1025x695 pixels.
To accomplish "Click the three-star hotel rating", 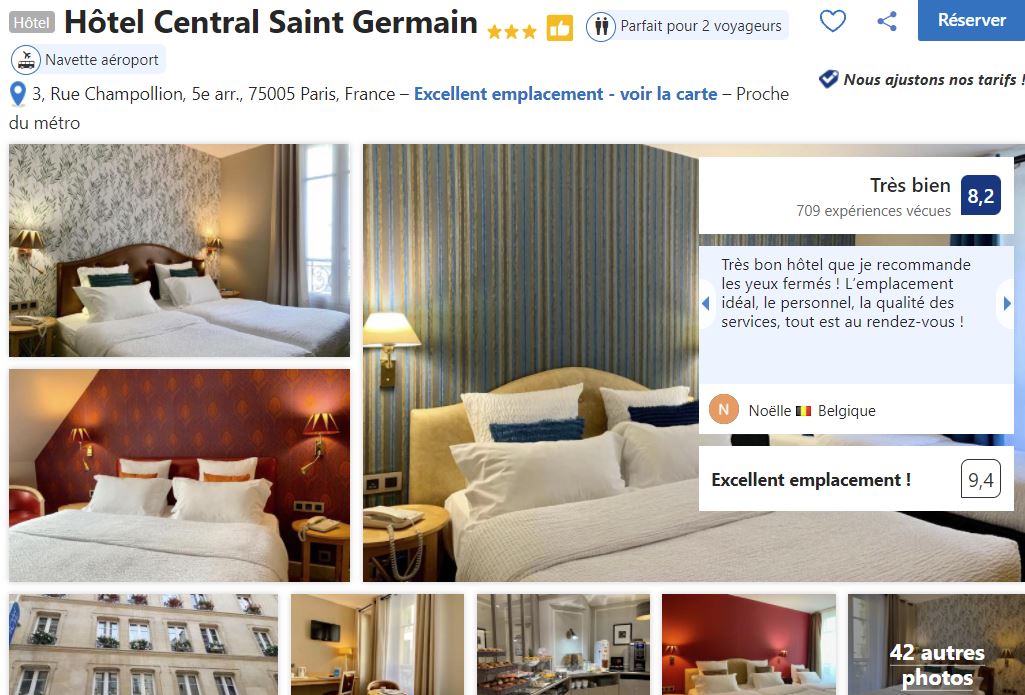I will (x=512, y=31).
